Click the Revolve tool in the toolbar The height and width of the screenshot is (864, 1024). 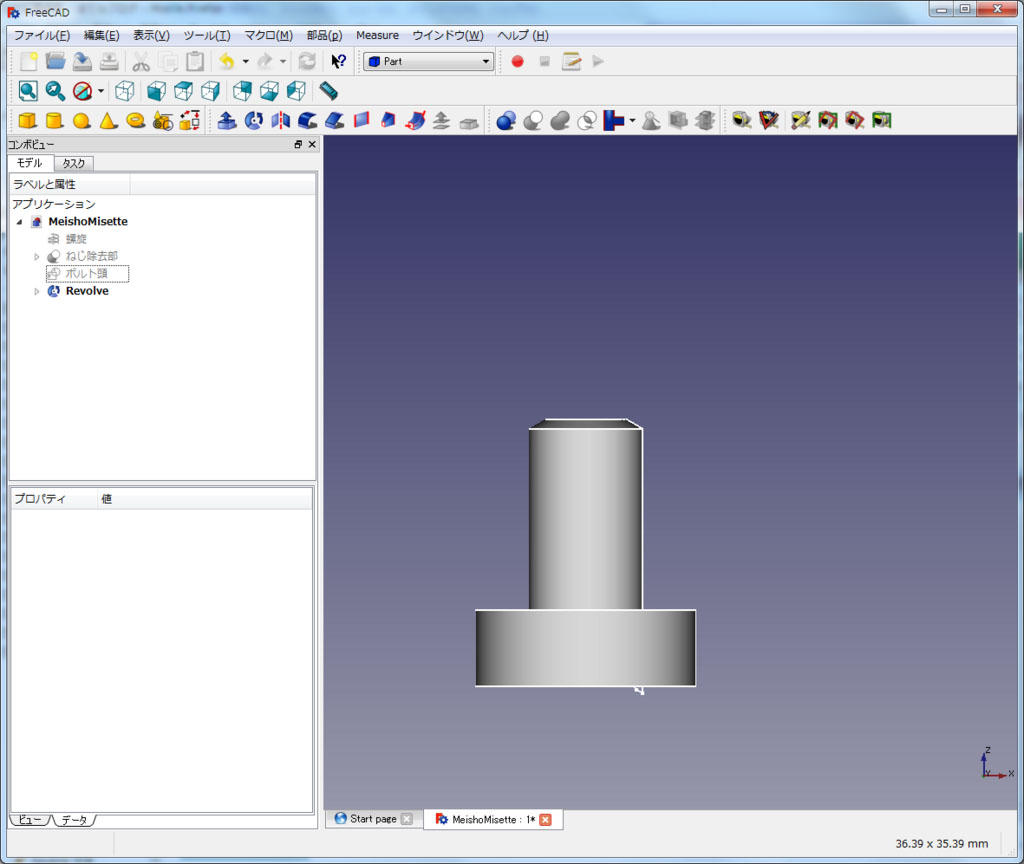coord(254,121)
